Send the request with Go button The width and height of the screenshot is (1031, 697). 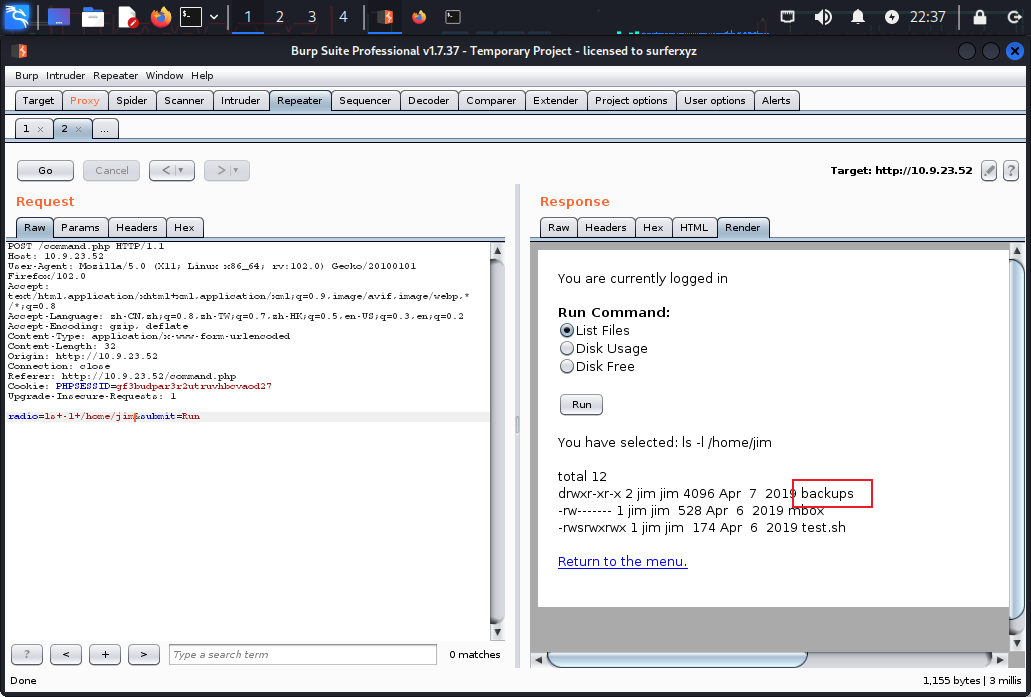pos(45,170)
